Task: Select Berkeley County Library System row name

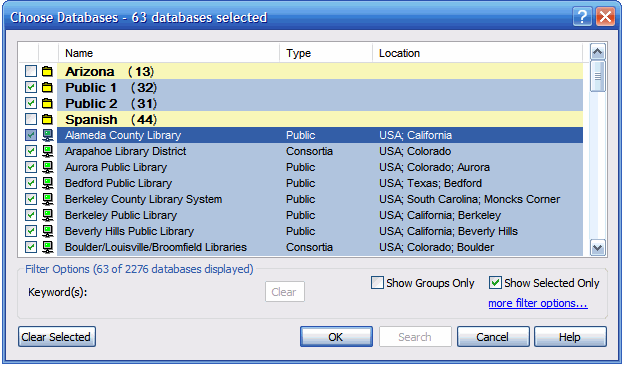Action: click(x=144, y=199)
